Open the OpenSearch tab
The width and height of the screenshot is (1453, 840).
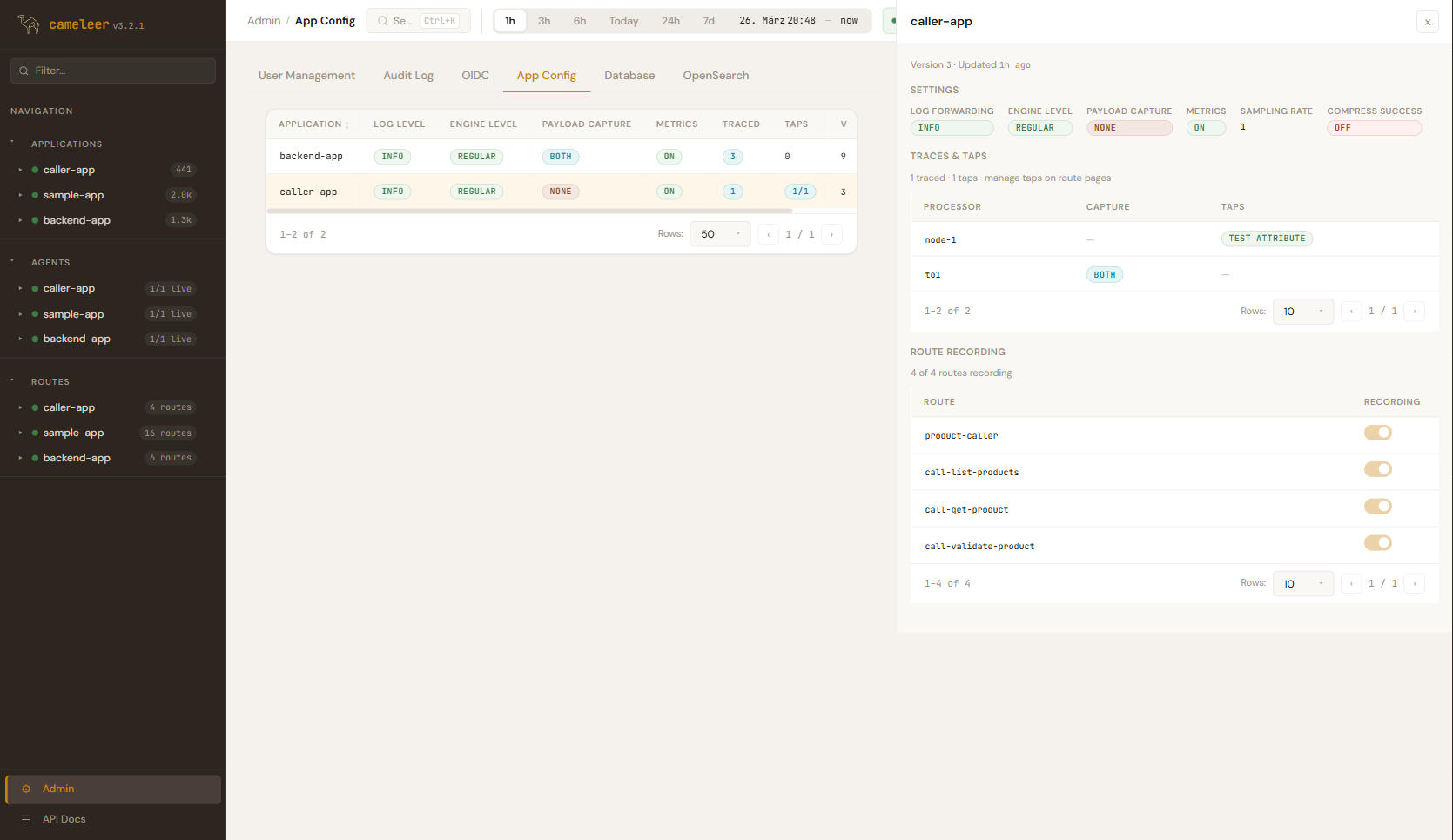pos(715,76)
